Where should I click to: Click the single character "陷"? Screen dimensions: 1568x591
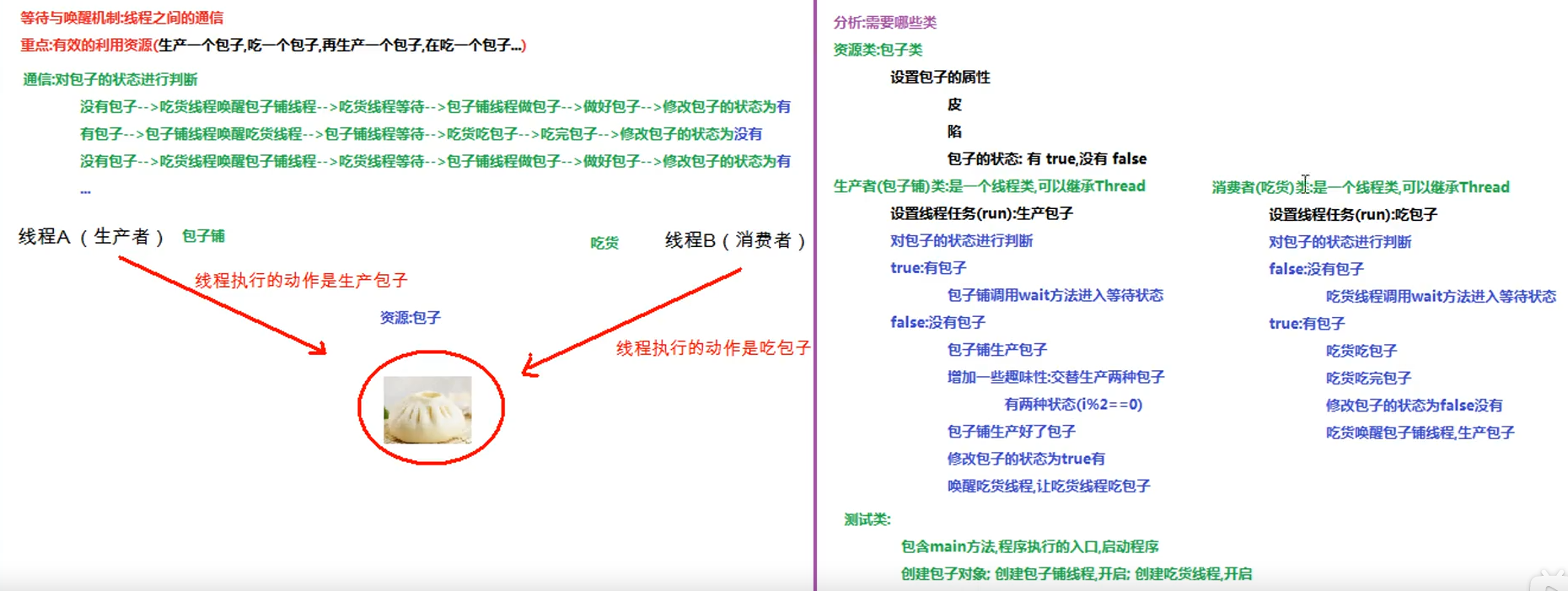coord(954,132)
